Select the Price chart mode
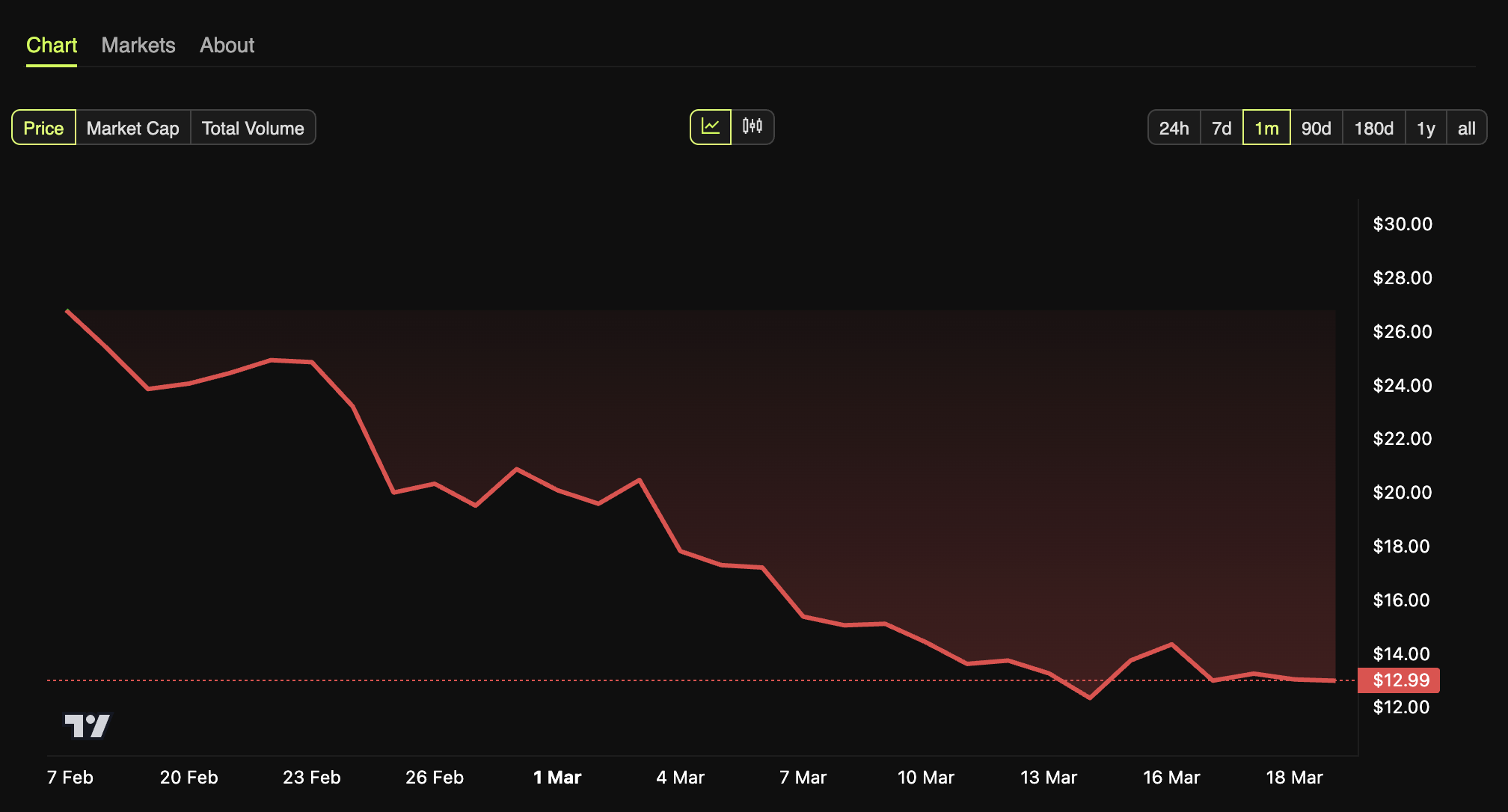The width and height of the screenshot is (1508, 812). [43, 127]
